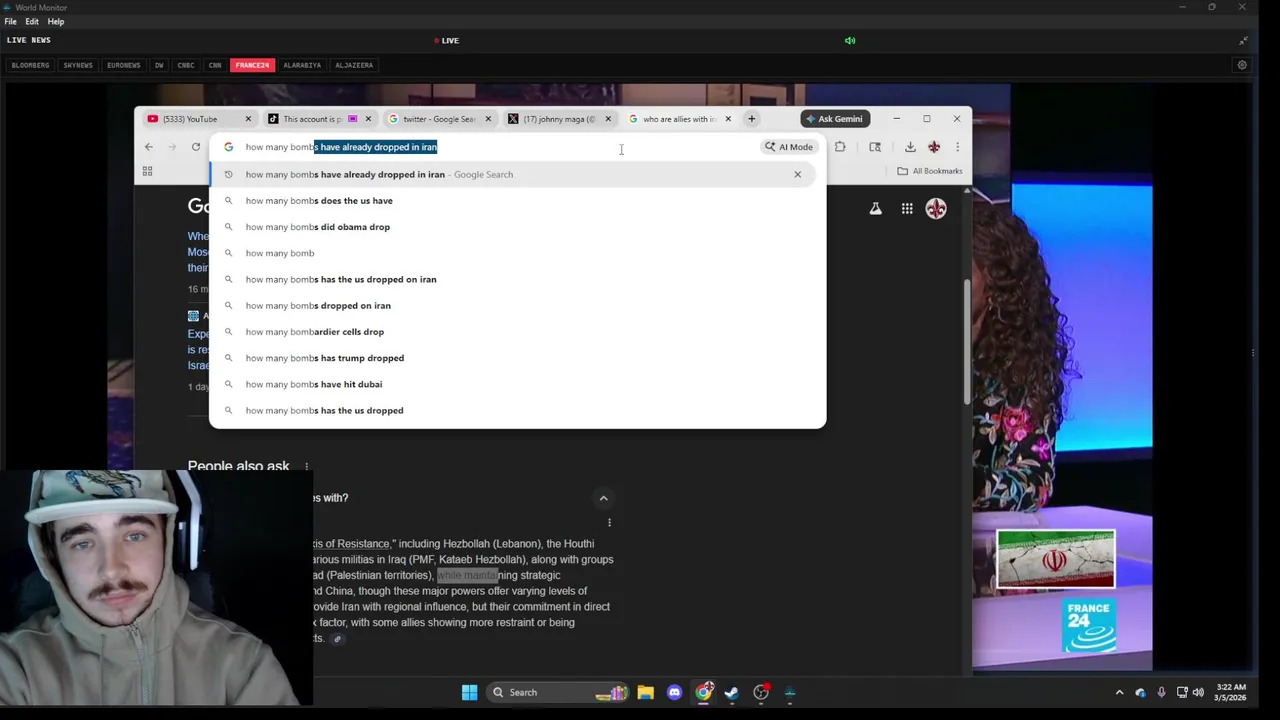Switch to AI Mode in the omnibox
The width and height of the screenshot is (1280, 720).
[x=789, y=147]
